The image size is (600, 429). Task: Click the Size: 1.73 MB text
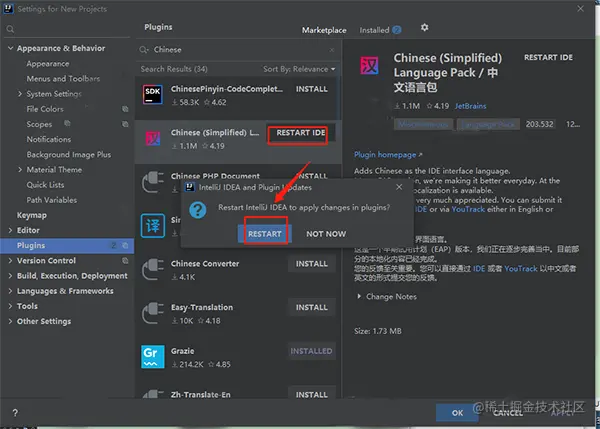(378, 331)
